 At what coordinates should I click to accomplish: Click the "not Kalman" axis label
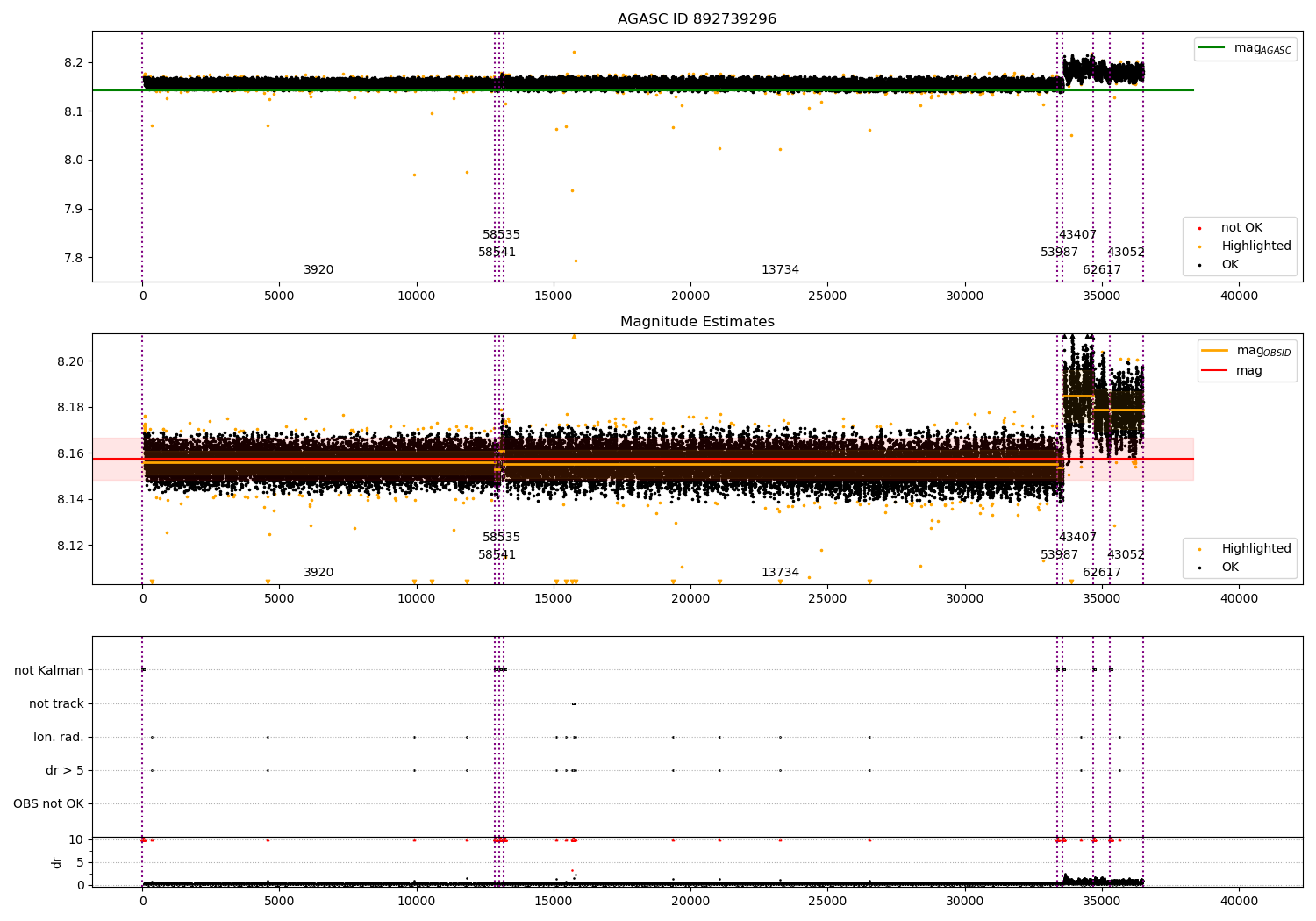coord(49,671)
